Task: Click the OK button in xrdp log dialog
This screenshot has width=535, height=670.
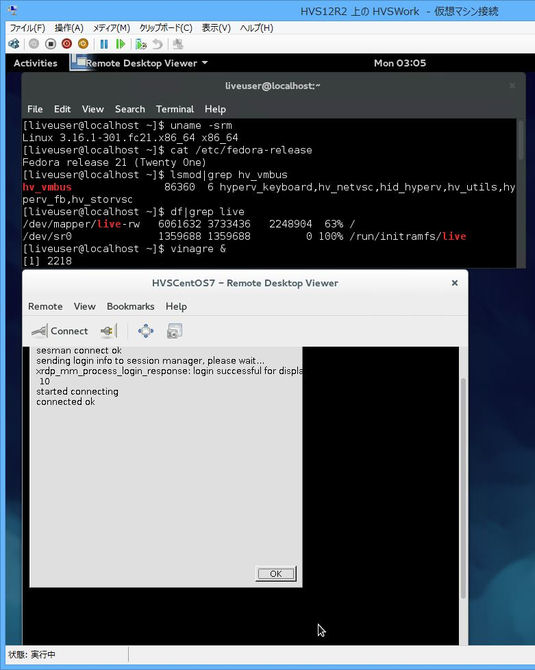Action: coord(276,573)
